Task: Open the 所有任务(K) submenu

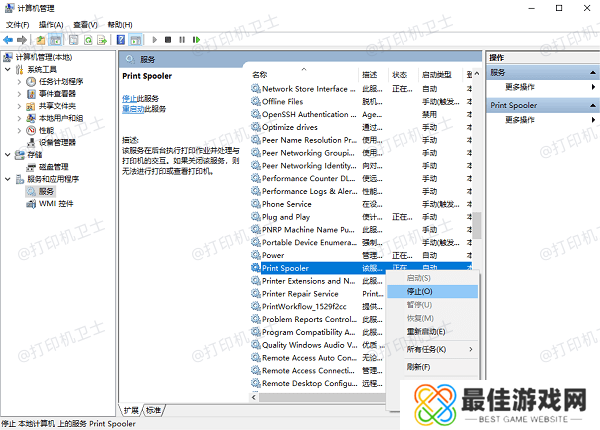Action: tap(427, 349)
